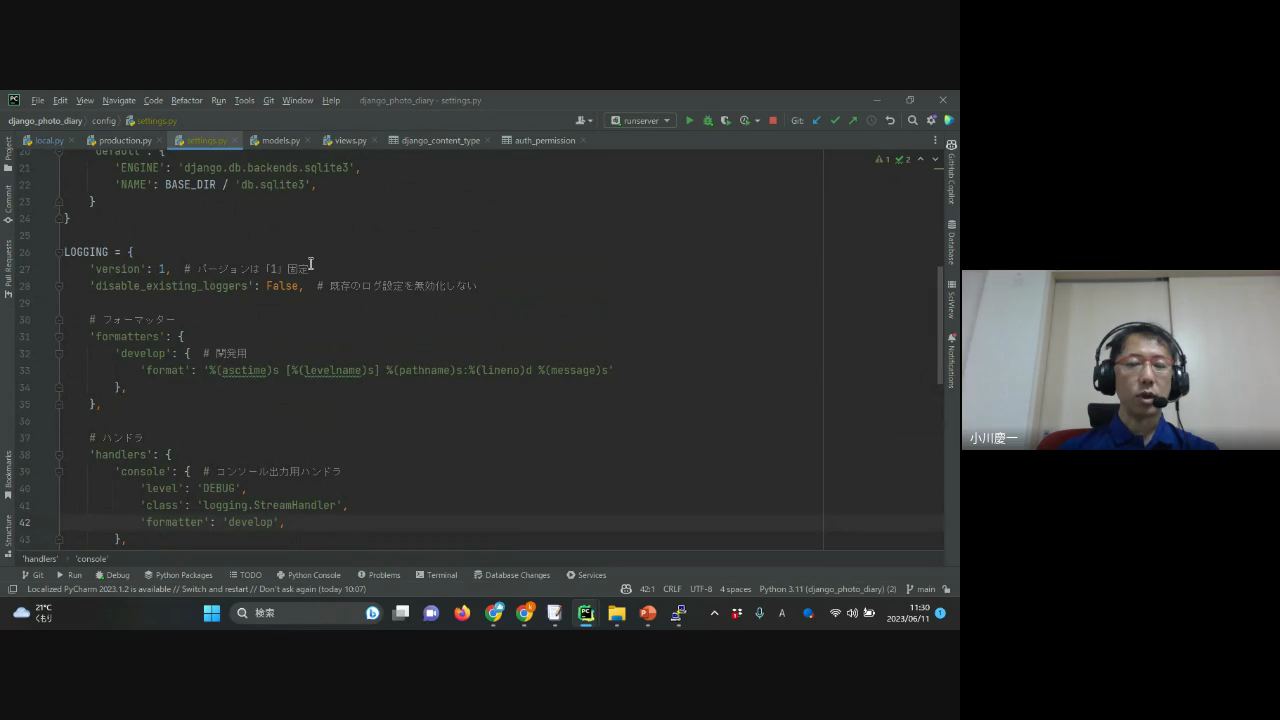1280x720 pixels.
Task: Open the Python 3.11 interpreter selector
Action: click(x=827, y=589)
